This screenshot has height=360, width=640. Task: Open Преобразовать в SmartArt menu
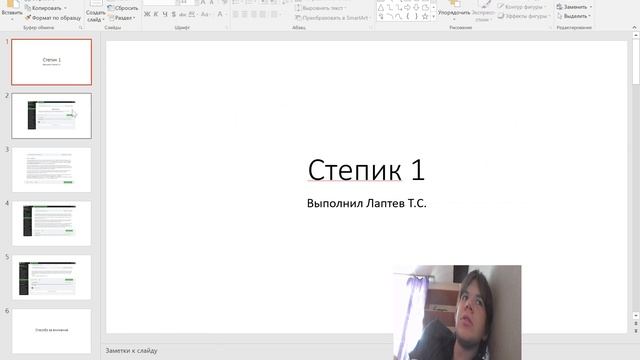coord(333,18)
